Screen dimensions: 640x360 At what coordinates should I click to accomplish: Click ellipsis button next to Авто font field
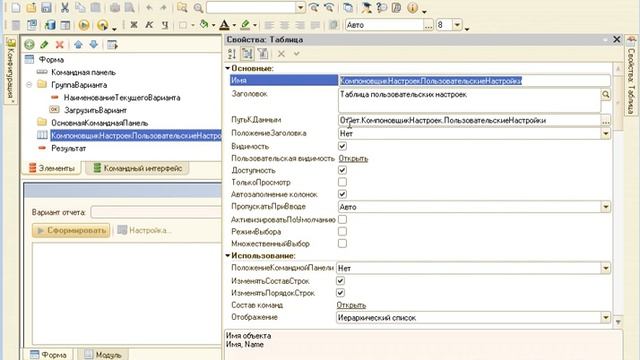[428, 25]
